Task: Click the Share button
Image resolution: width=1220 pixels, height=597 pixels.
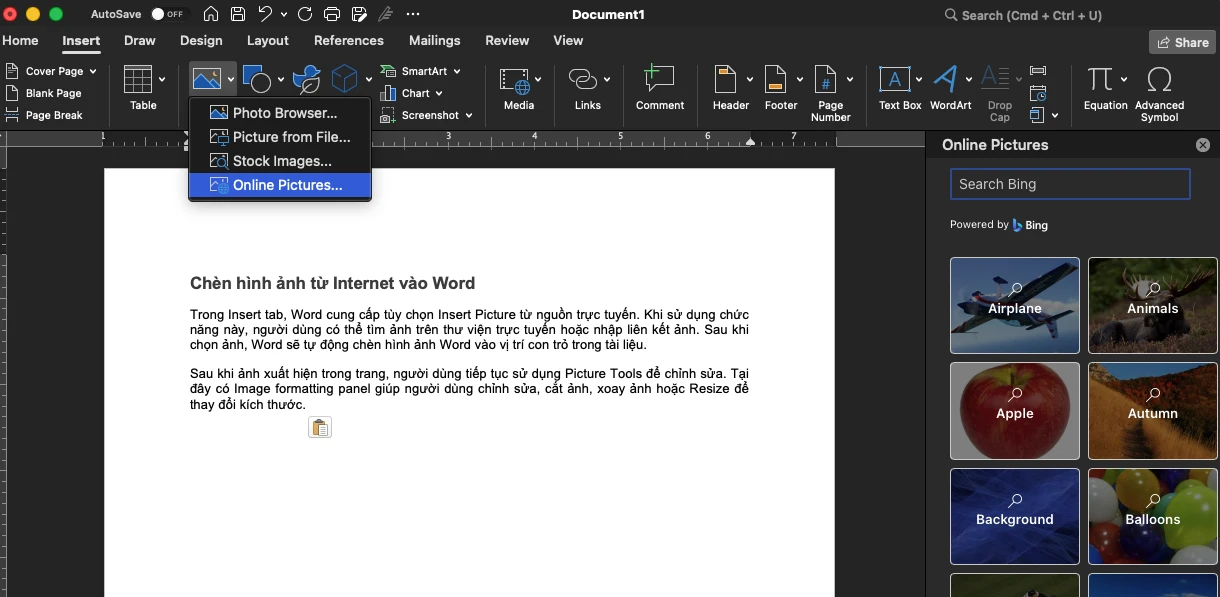Action: [1182, 42]
